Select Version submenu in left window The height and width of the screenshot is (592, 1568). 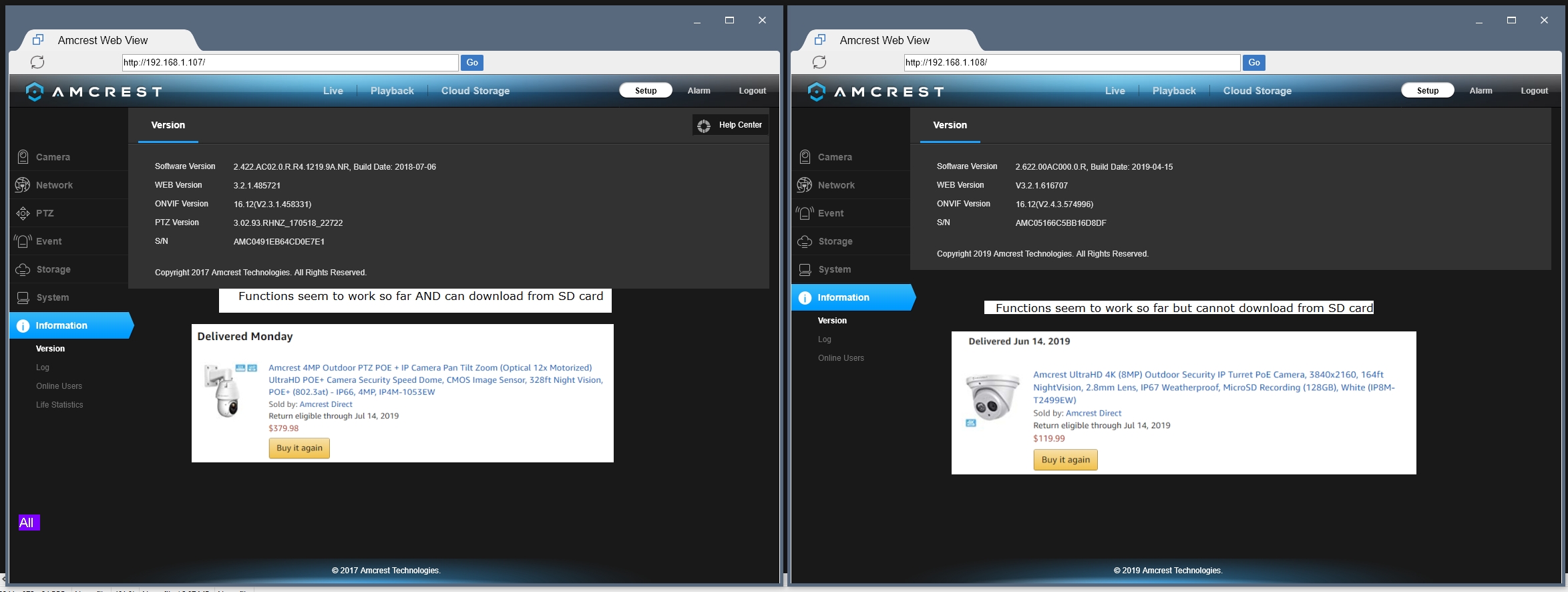tap(50, 349)
